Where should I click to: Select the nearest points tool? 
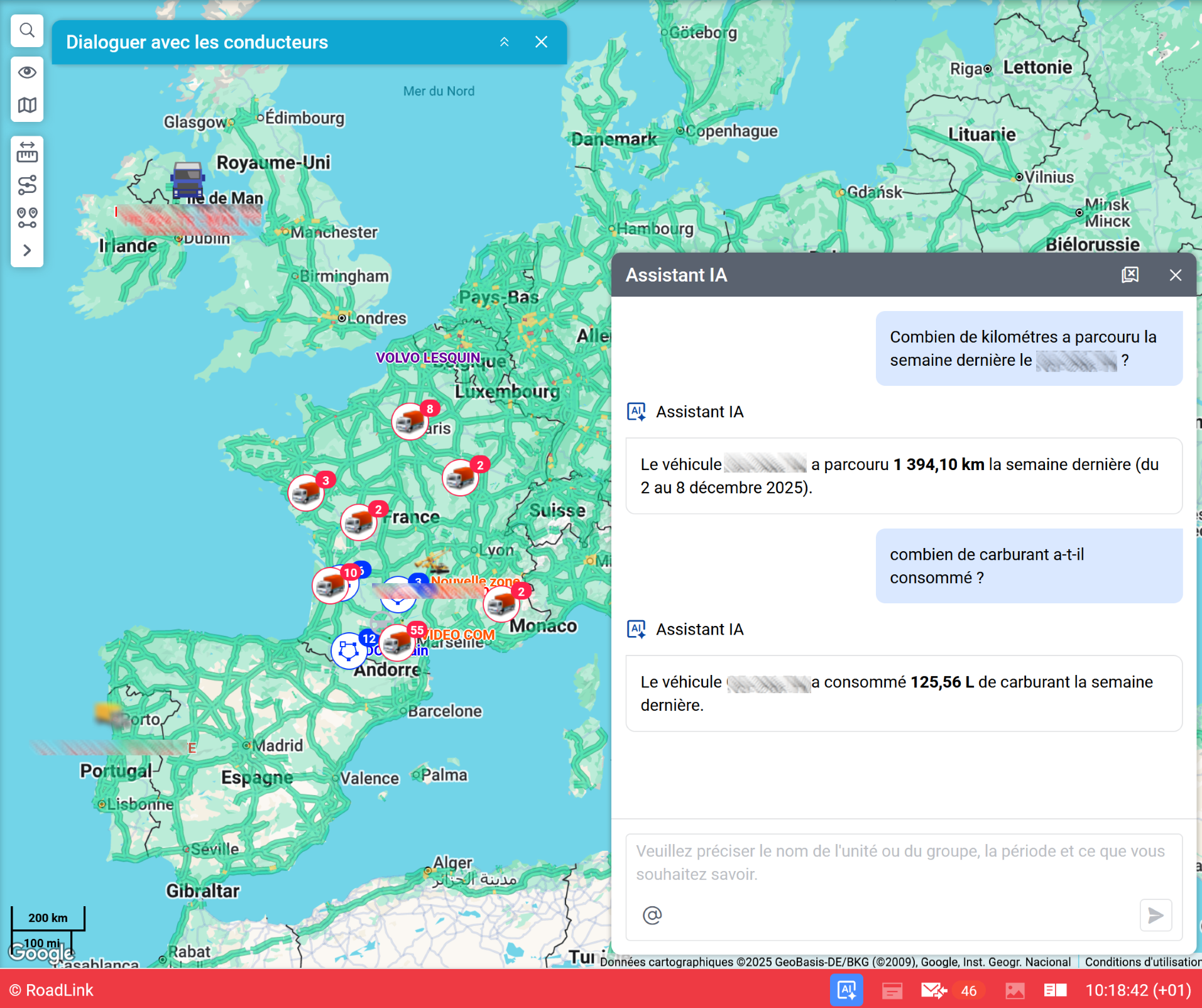pos(27,217)
